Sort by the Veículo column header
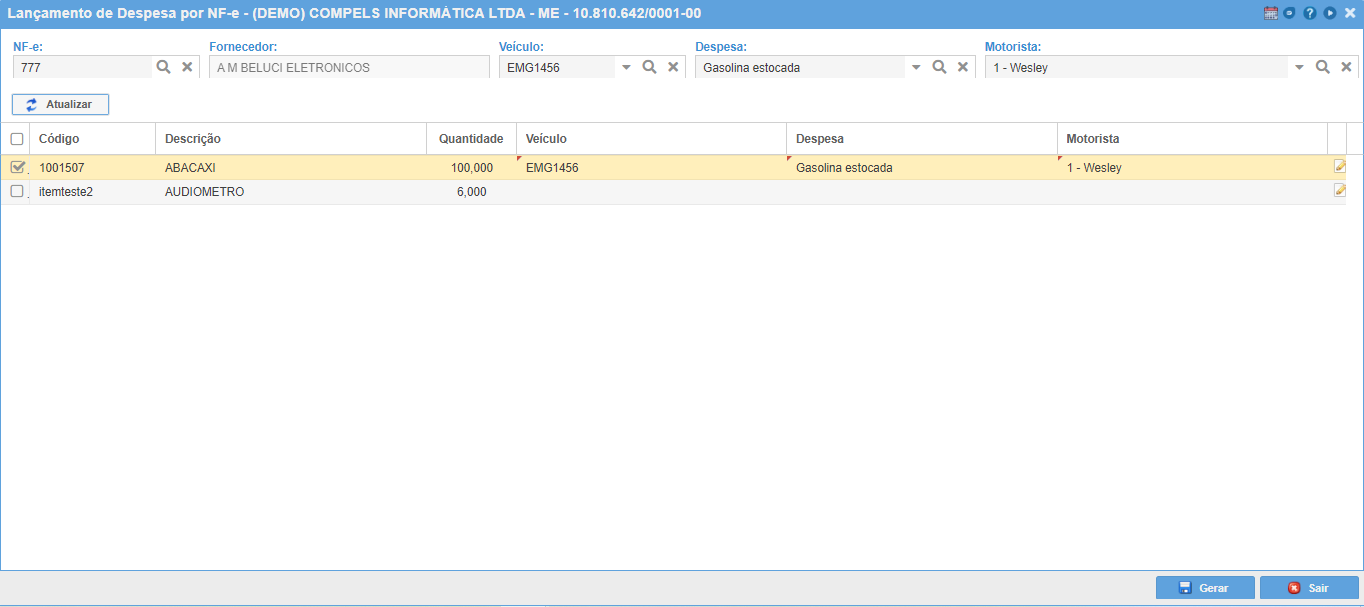Image resolution: width=1364 pixels, height=607 pixels. 652,139
